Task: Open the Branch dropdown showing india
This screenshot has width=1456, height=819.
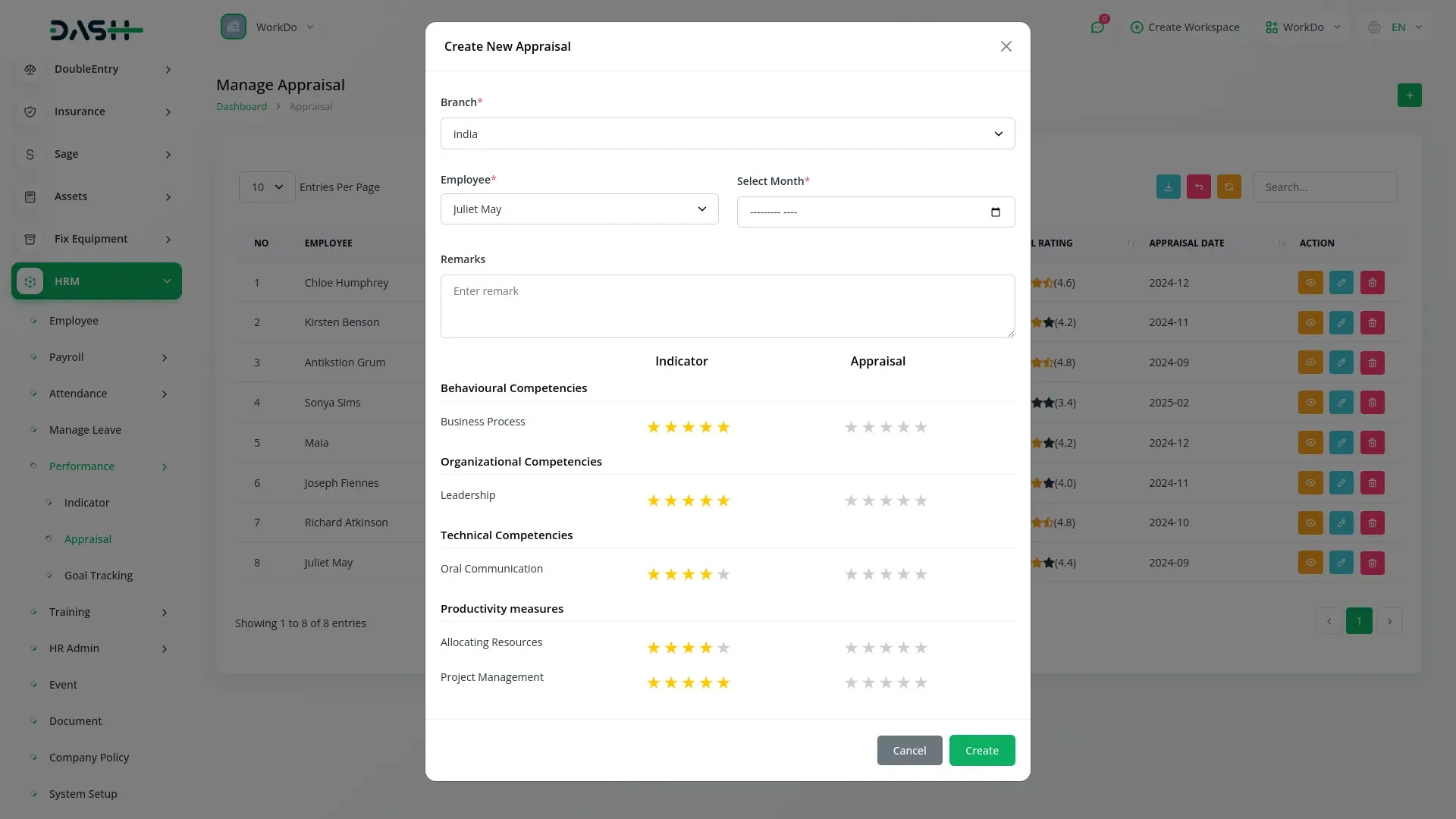Action: point(727,134)
